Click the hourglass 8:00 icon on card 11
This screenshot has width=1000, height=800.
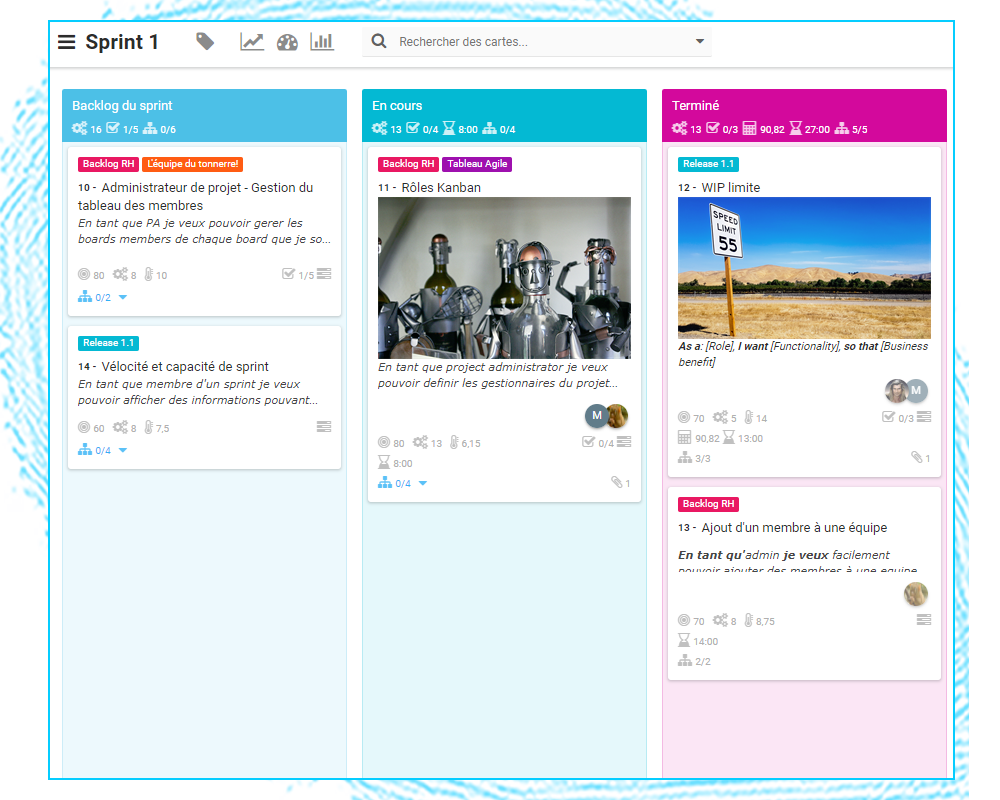tap(384, 463)
